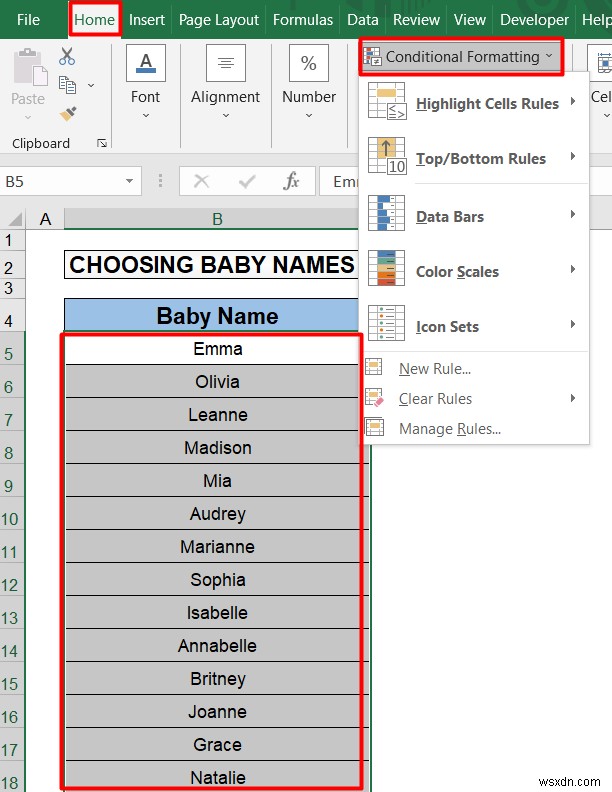612x792 pixels.
Task: Select the Format Painter brush icon
Action: click(x=68, y=114)
